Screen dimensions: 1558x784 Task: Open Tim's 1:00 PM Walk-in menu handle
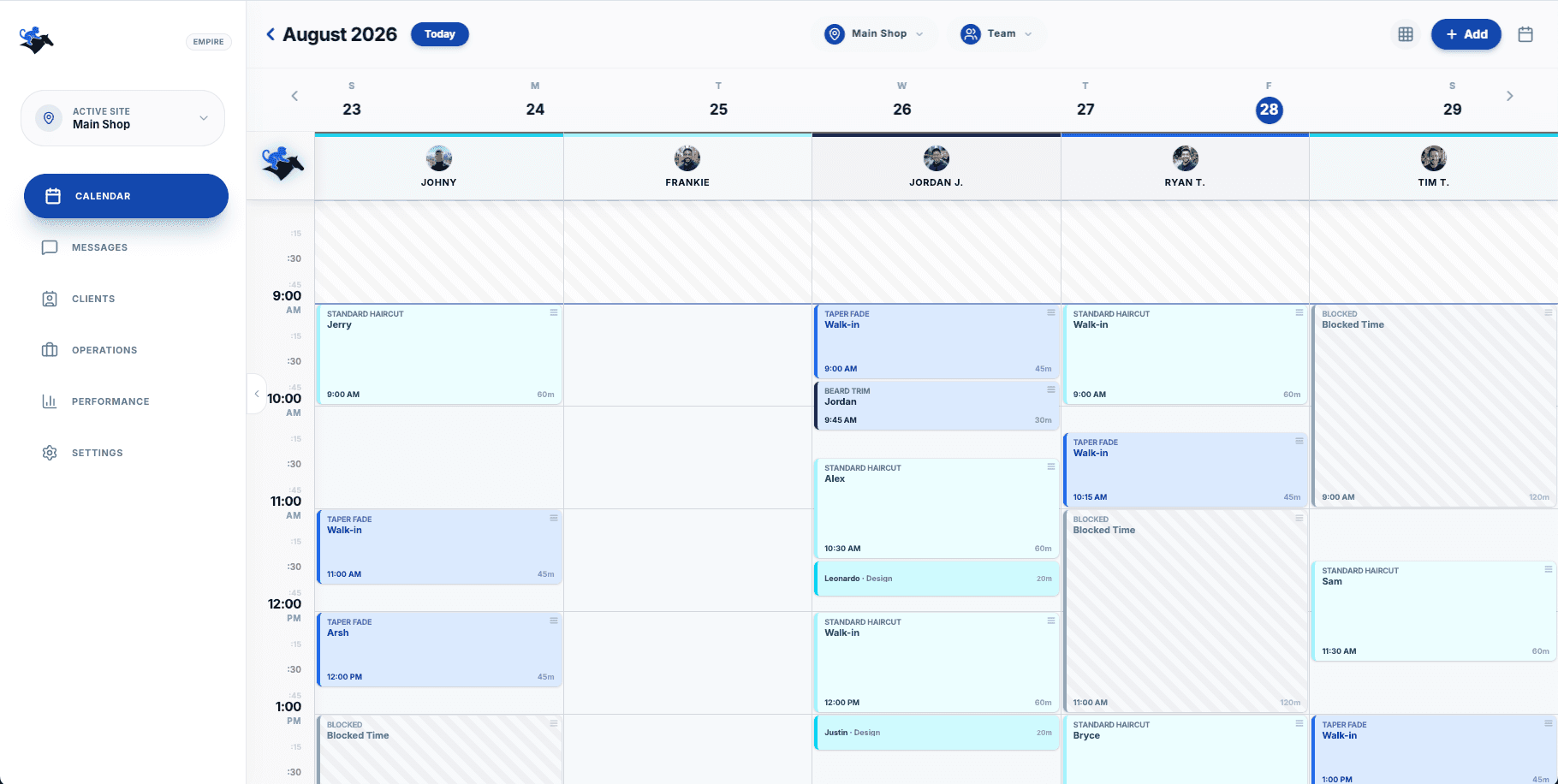tap(1549, 724)
